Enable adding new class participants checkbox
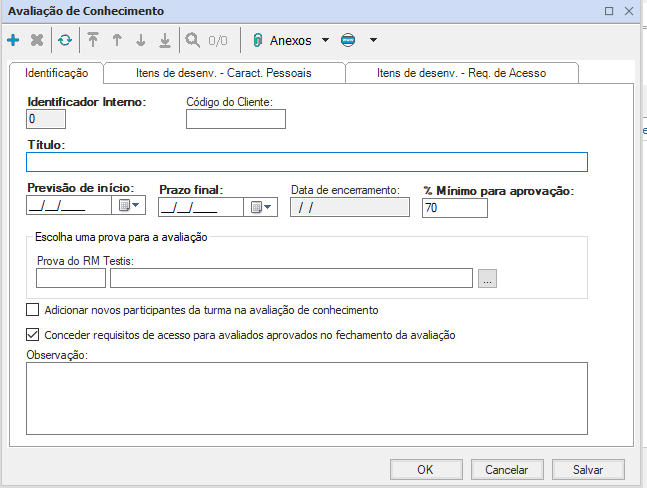This screenshot has width=647, height=488. pos(33,310)
